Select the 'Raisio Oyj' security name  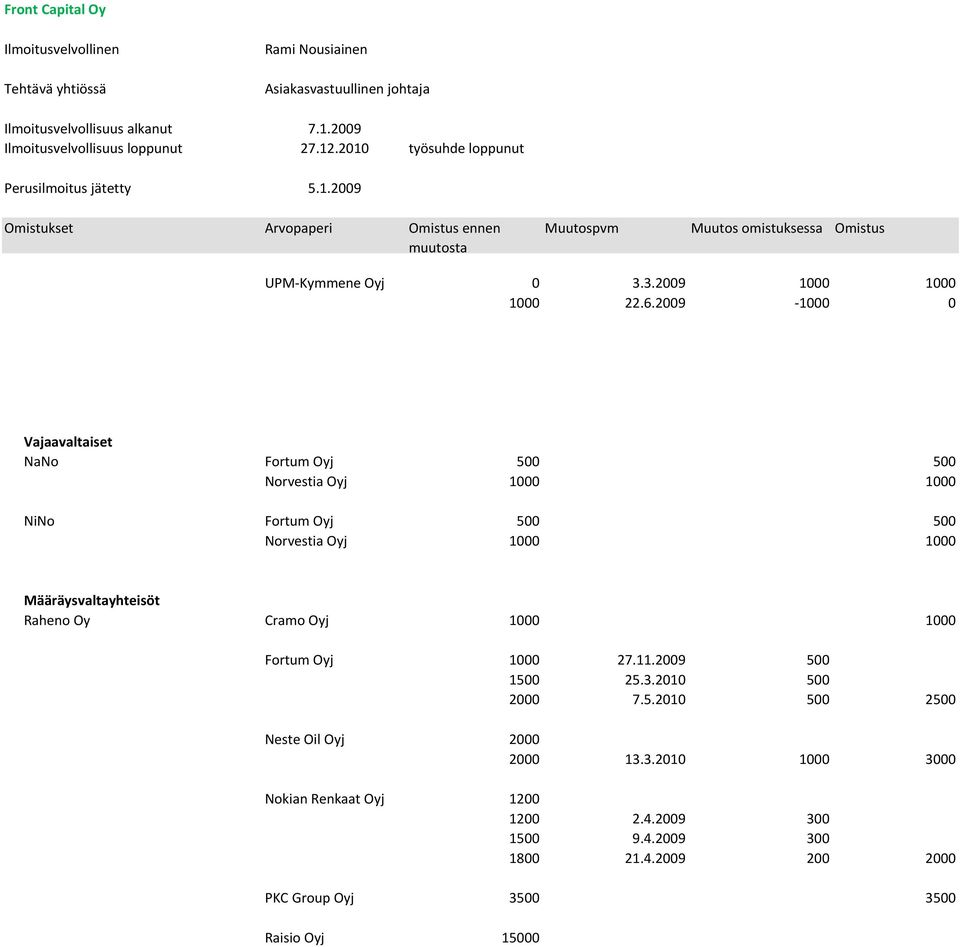coord(294,938)
